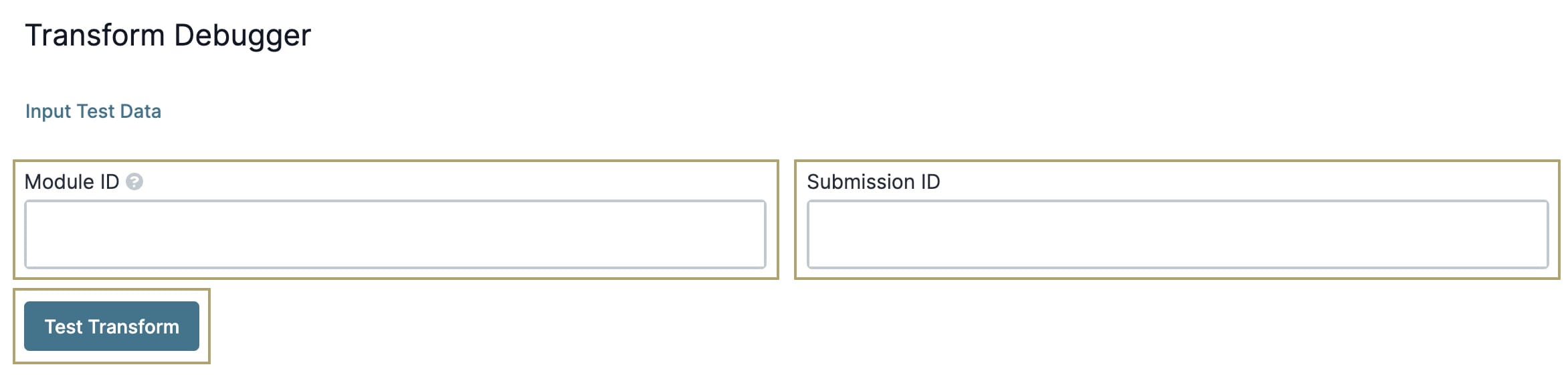
Task: Select the gray question mark icon
Action: (134, 181)
